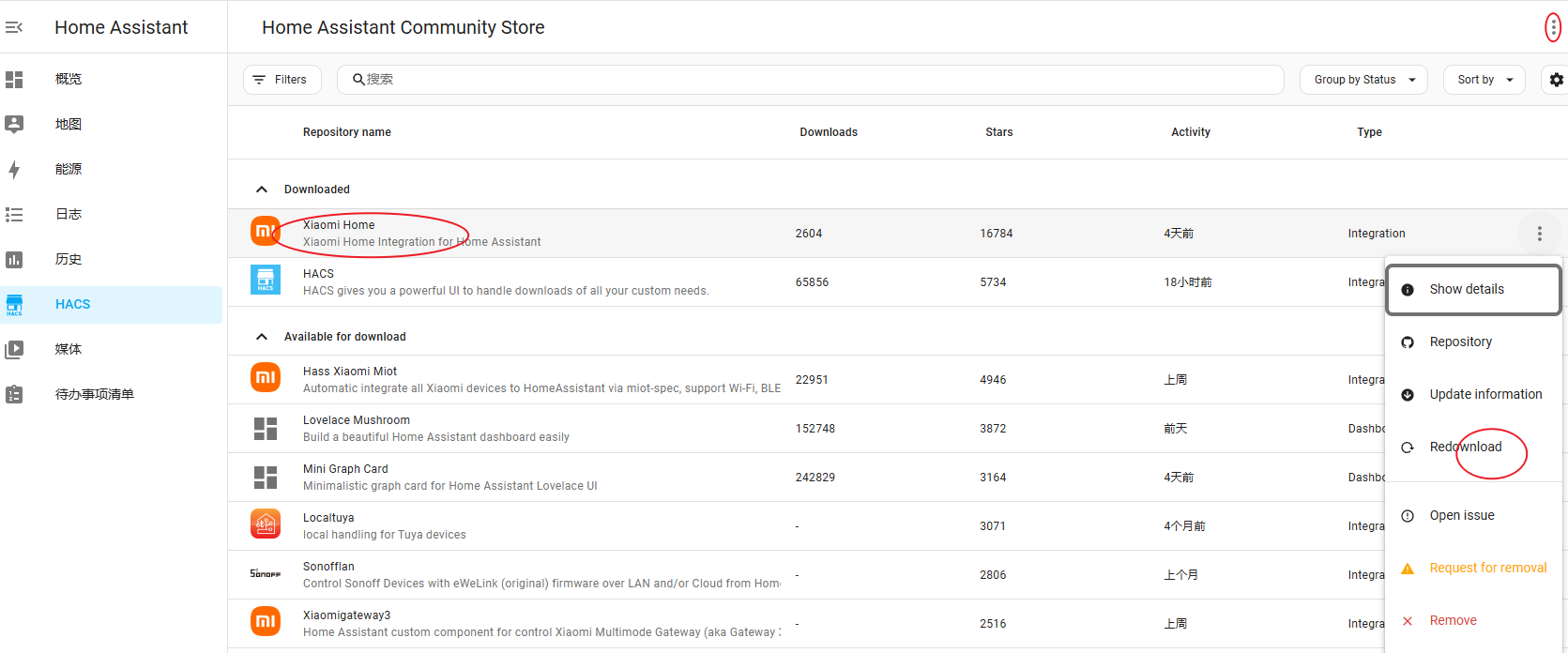Open the HACS sidebar label
The width and height of the screenshot is (1568, 653).
tap(73, 305)
